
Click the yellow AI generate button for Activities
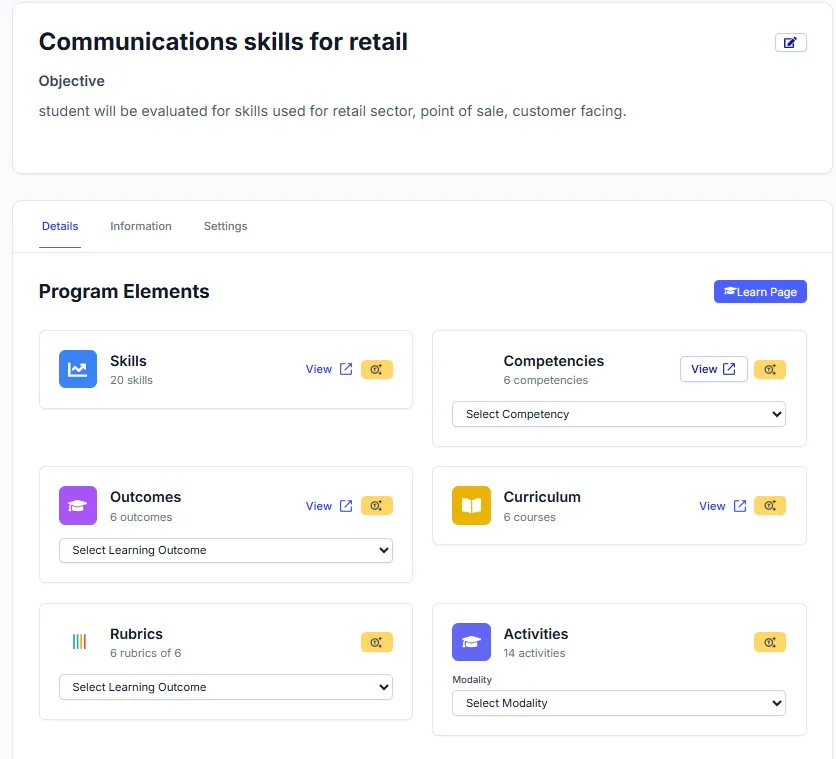click(x=769, y=642)
